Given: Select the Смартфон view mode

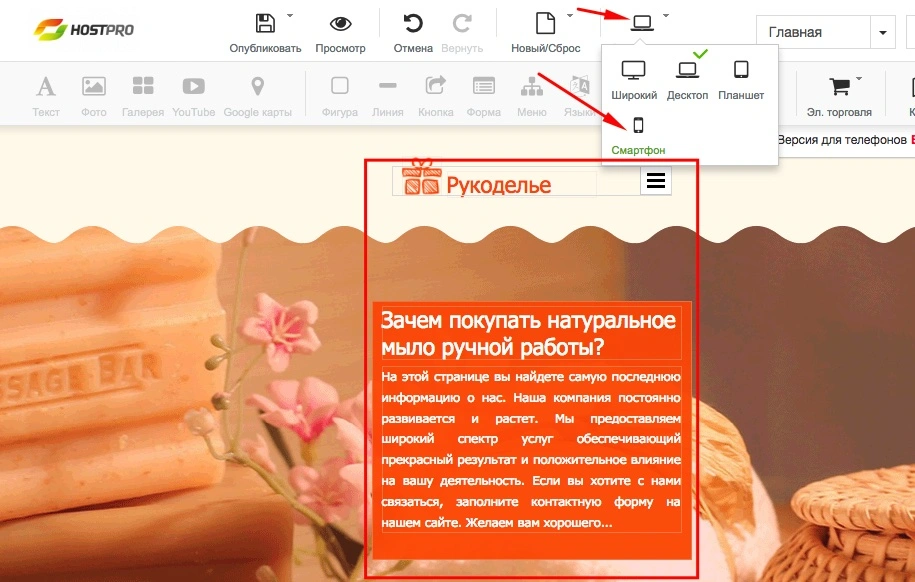Looking at the screenshot, I should coord(638,136).
